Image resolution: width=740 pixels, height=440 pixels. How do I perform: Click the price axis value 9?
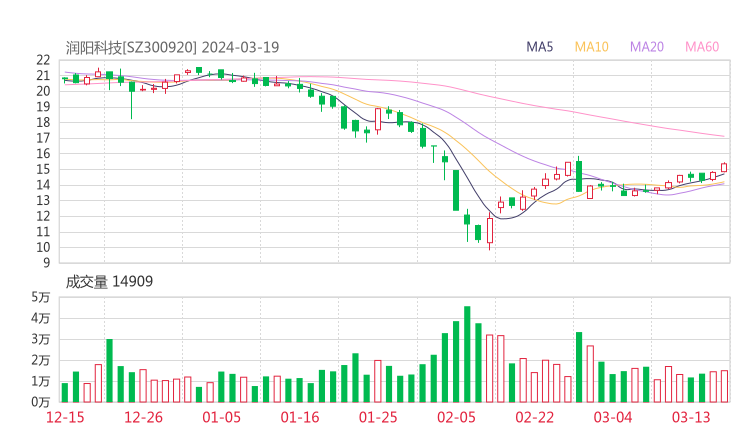(x=46, y=262)
